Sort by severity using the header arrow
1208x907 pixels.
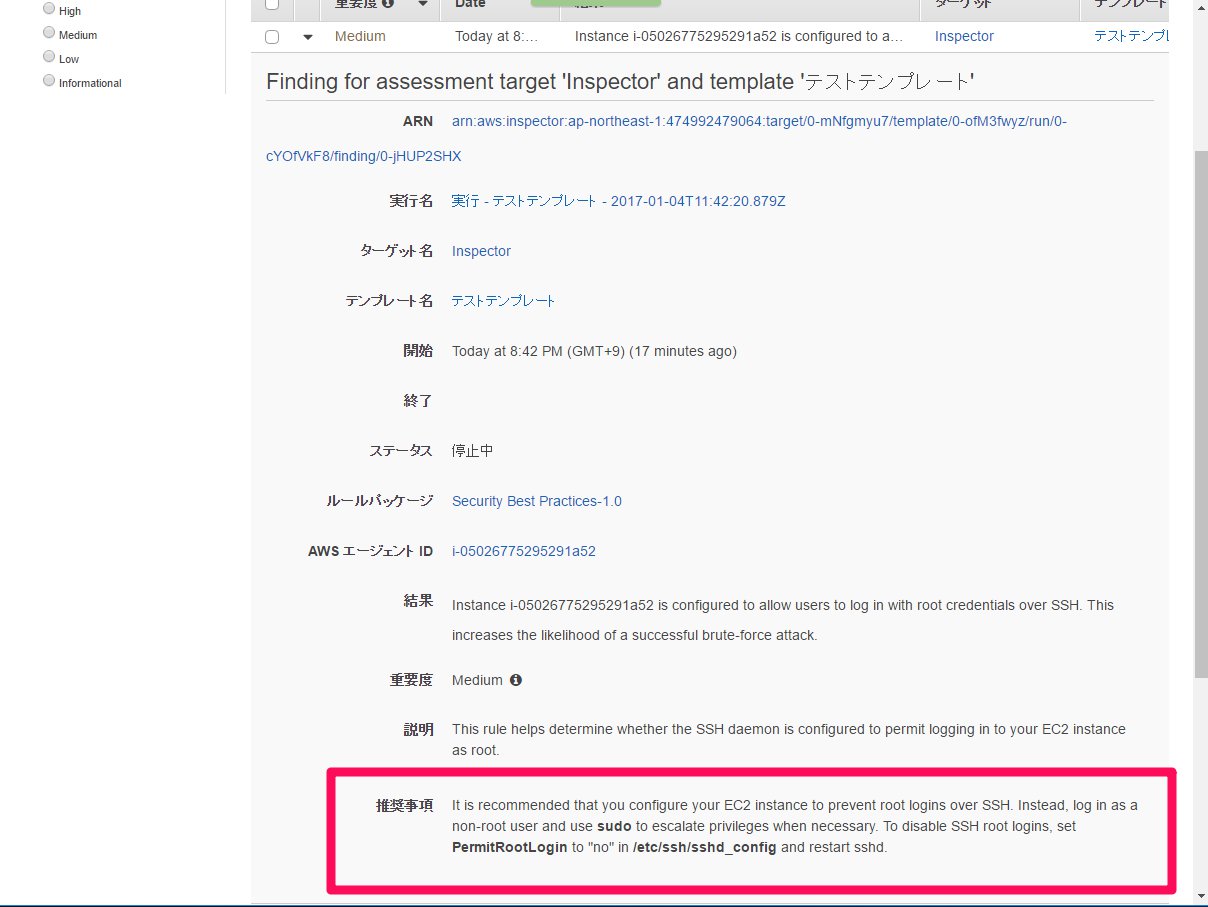tap(423, 5)
